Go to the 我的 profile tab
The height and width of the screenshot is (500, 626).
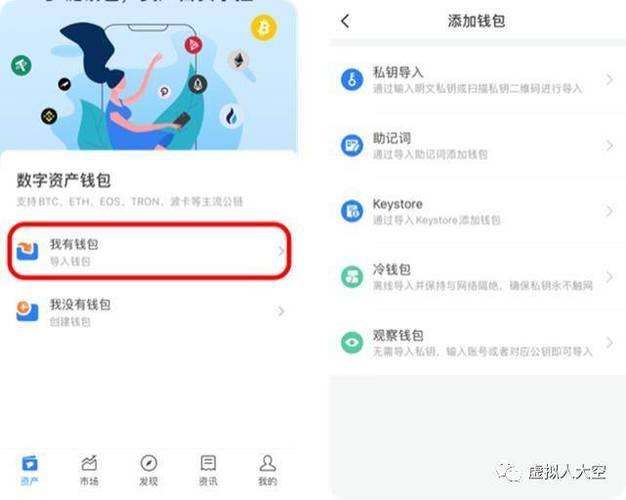click(267, 470)
